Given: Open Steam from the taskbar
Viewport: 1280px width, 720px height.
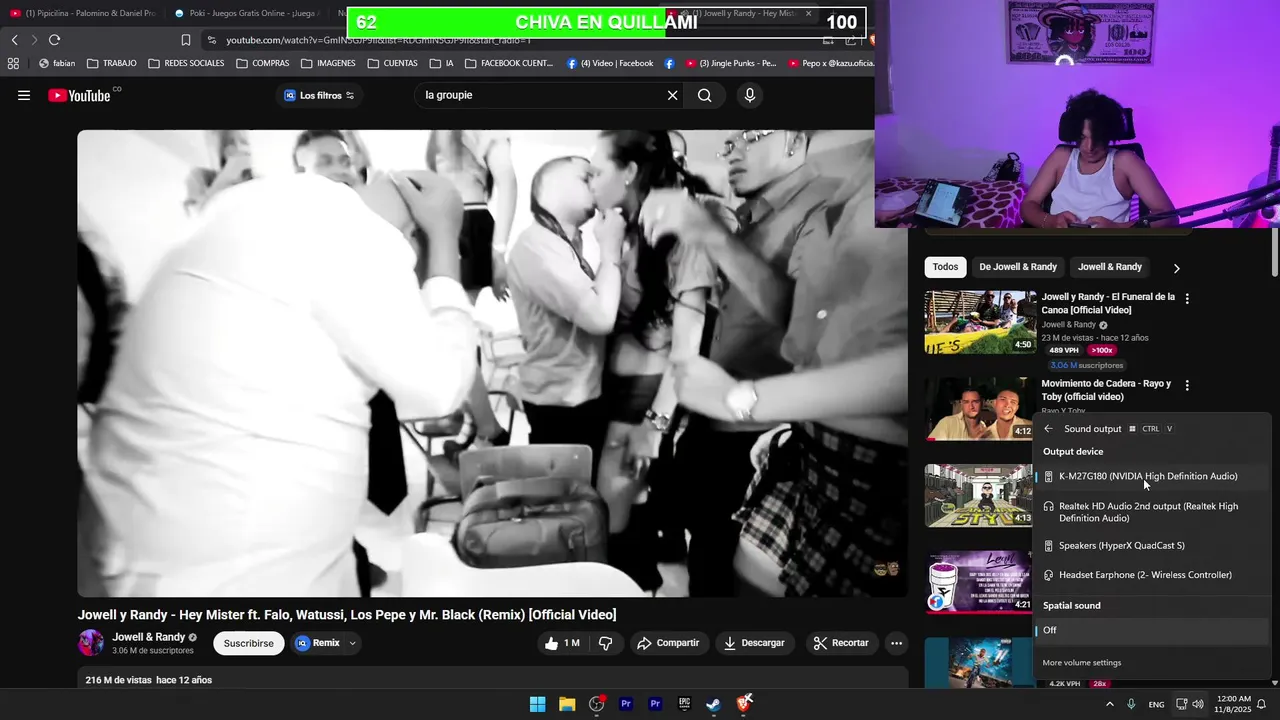Looking at the screenshot, I should (x=713, y=704).
